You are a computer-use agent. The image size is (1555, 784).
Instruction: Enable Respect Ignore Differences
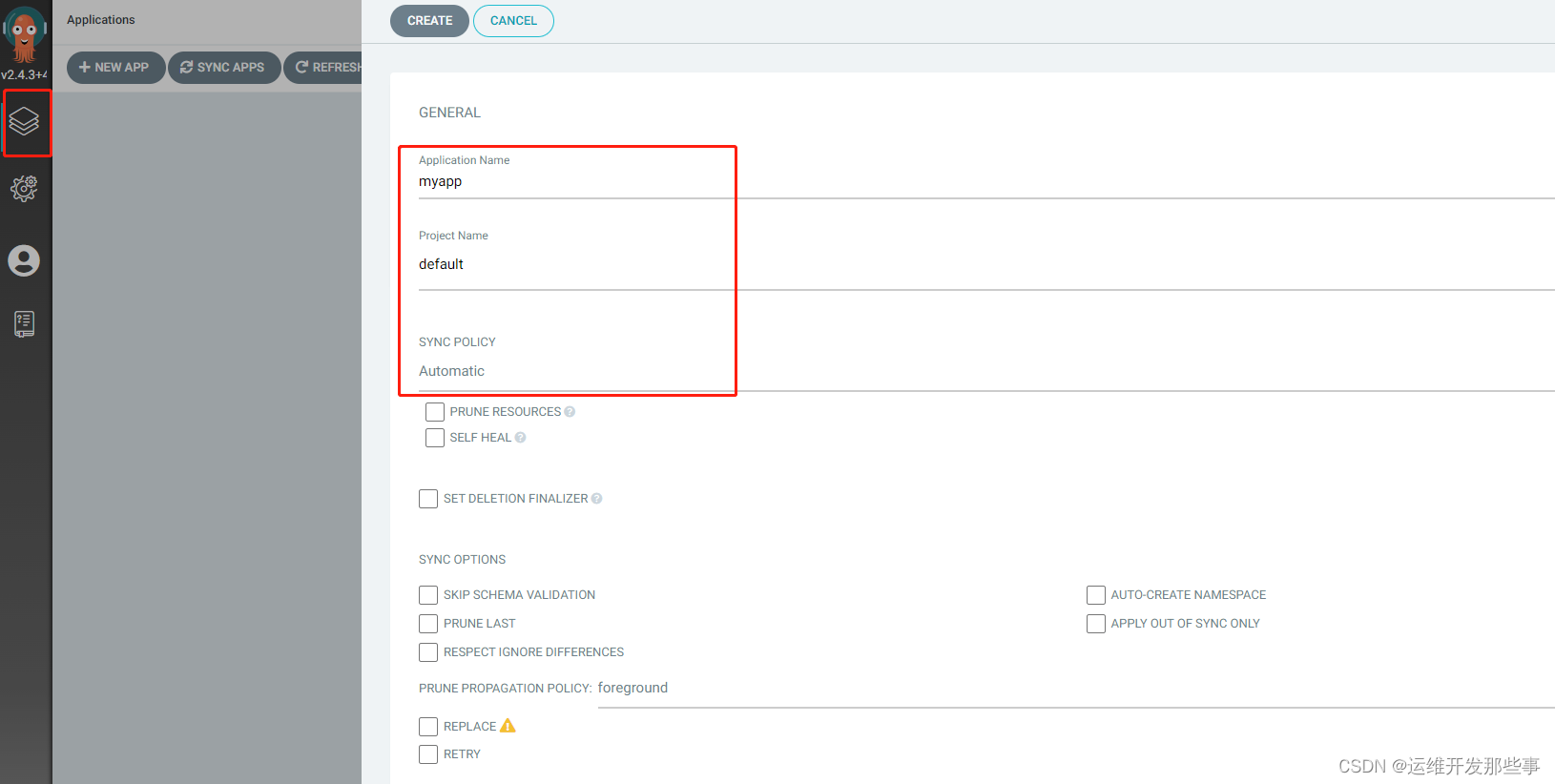pos(428,652)
